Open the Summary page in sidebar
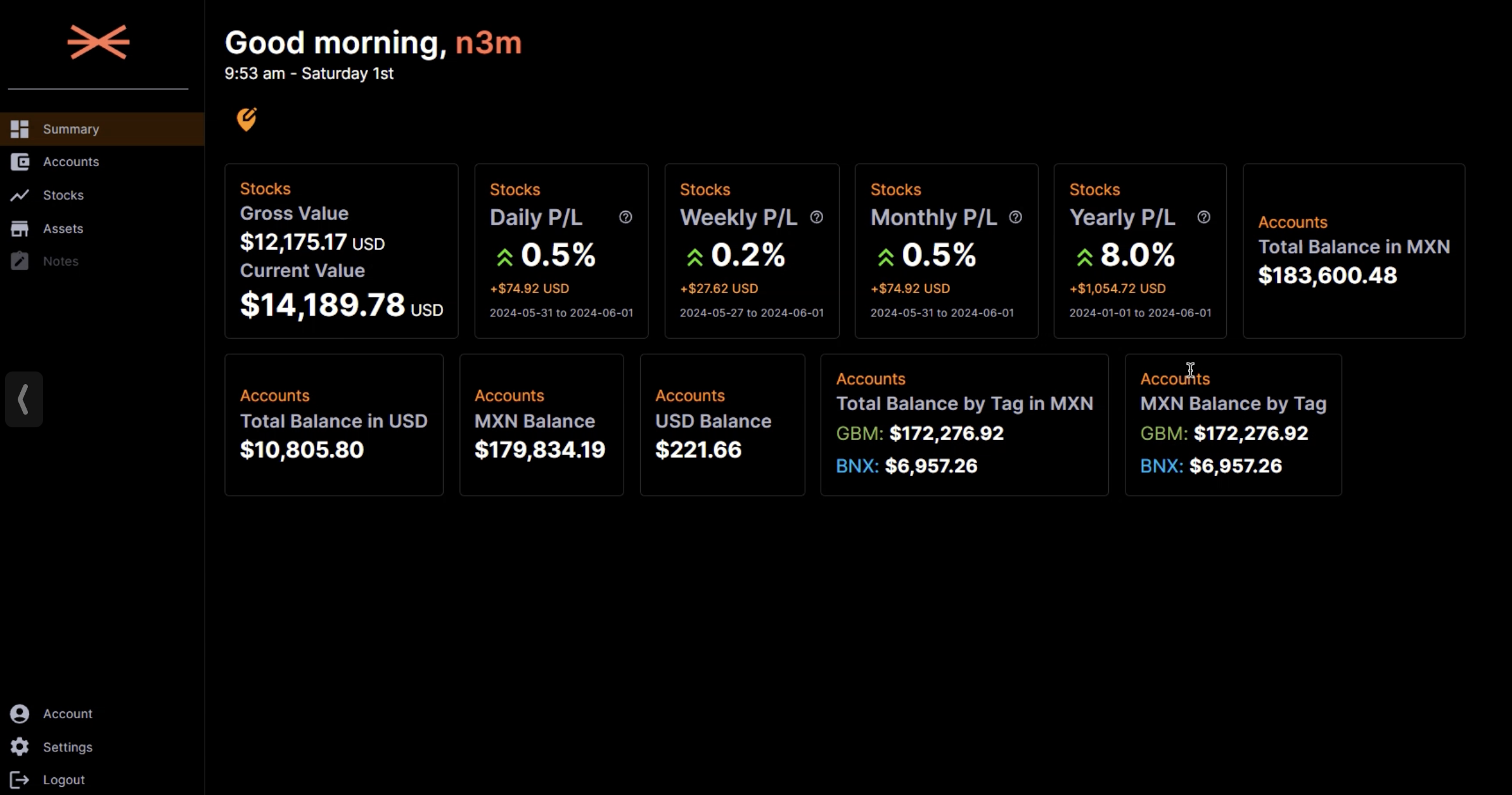 point(70,129)
